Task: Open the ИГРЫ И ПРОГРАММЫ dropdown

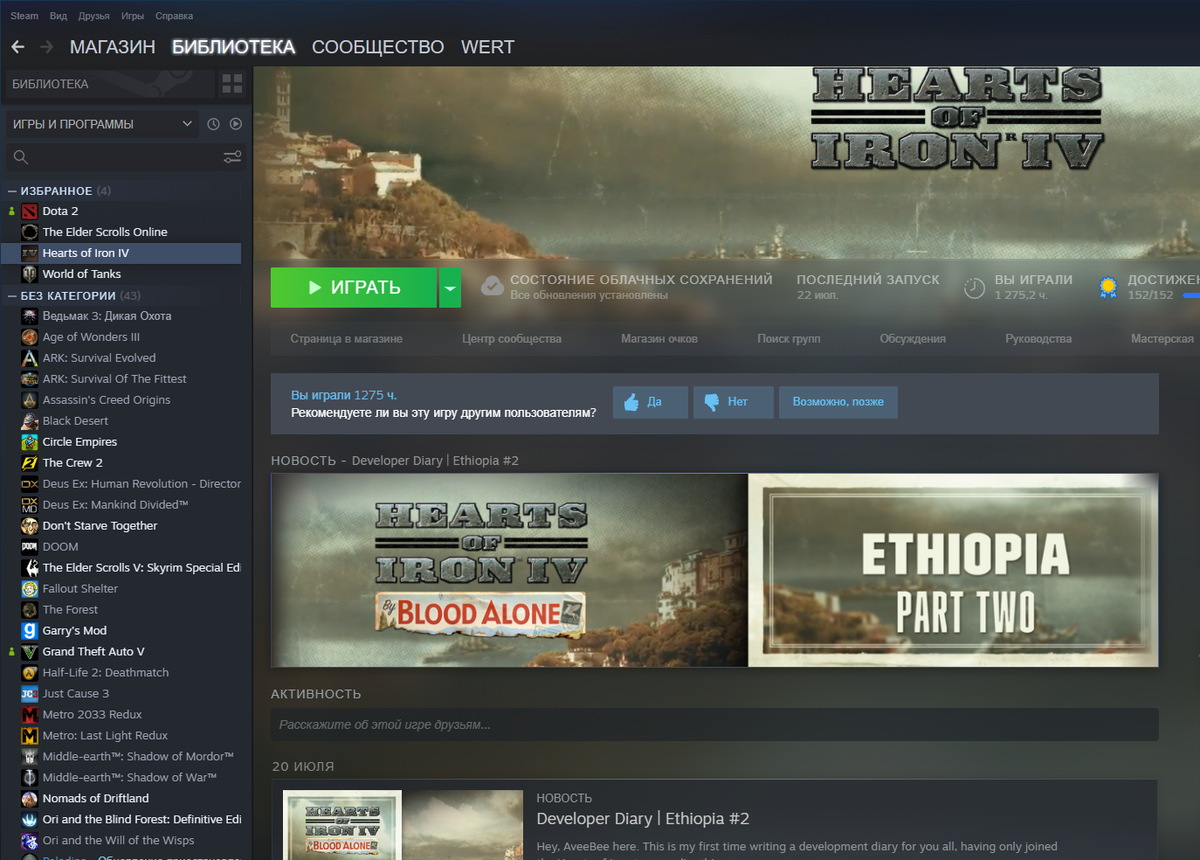Action: (103, 124)
